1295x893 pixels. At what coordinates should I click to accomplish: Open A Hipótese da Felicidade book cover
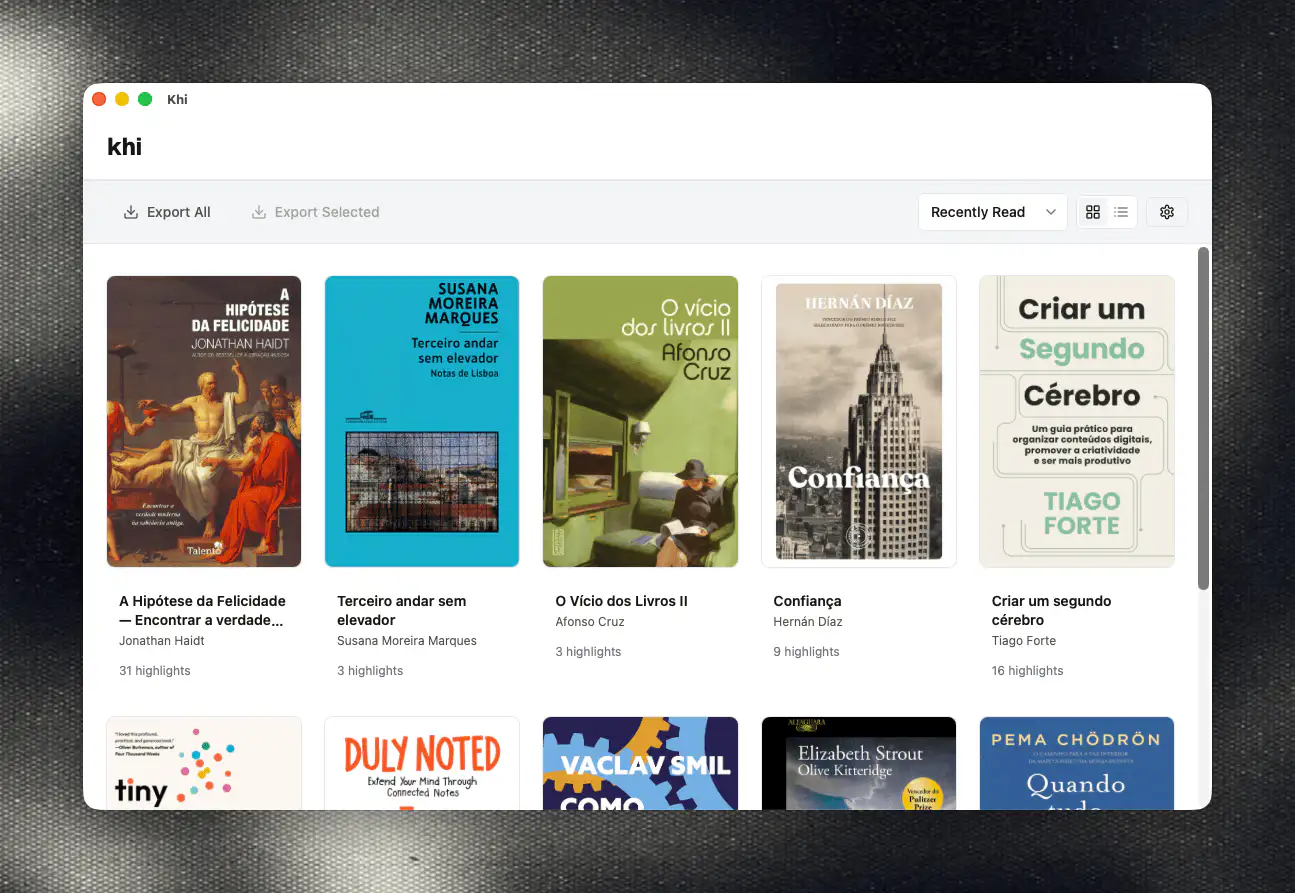204,421
